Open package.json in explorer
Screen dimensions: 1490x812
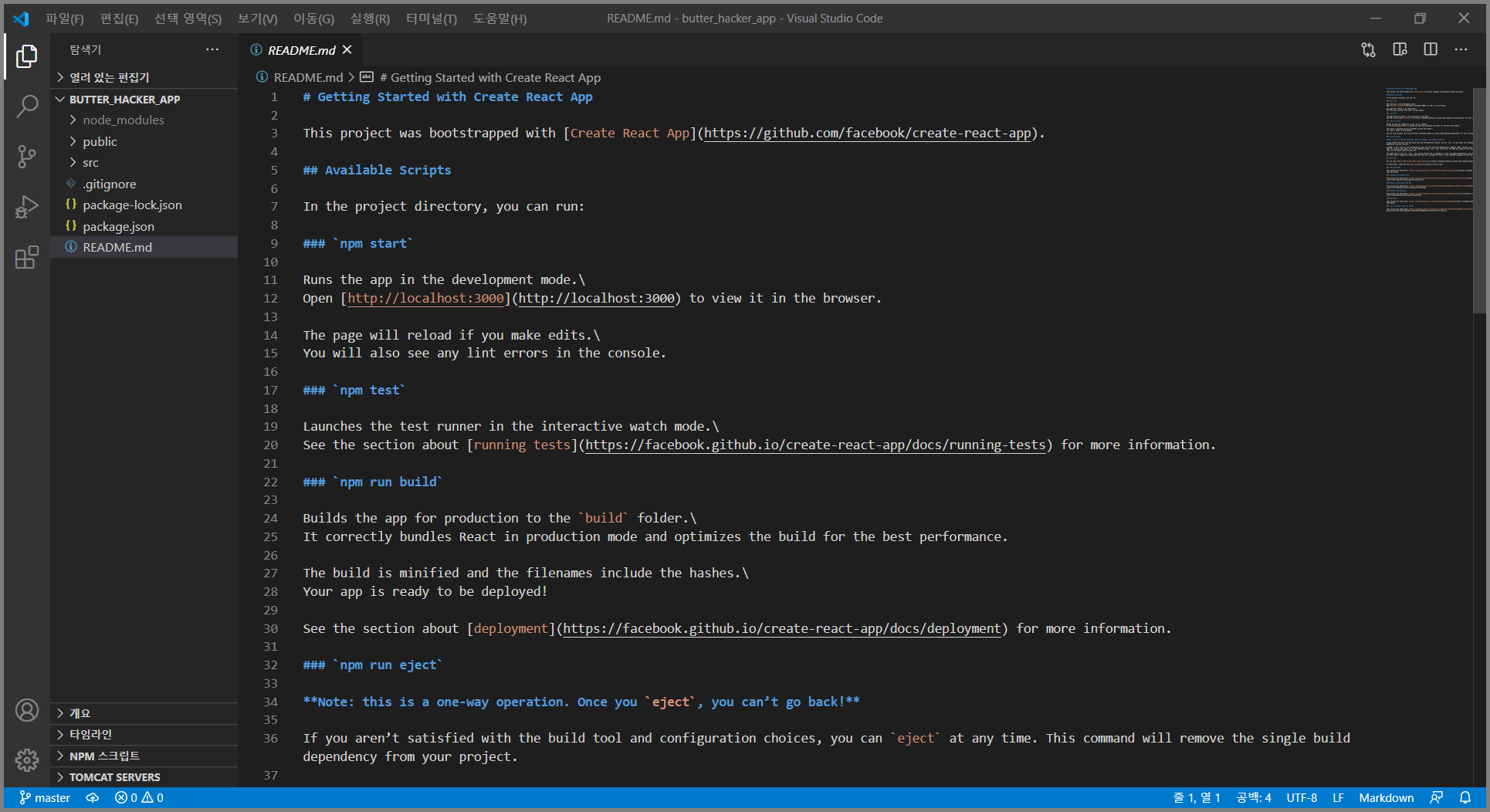point(144,227)
